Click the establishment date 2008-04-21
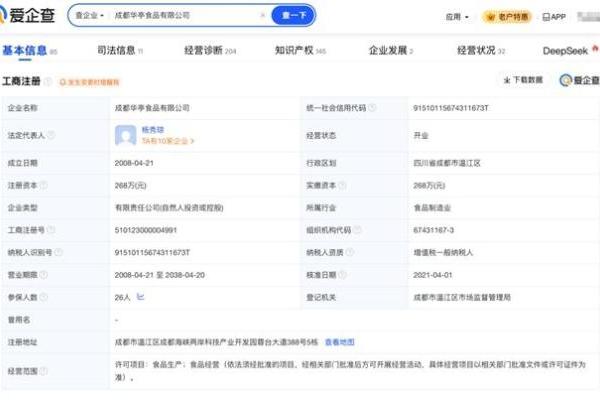 point(134,163)
